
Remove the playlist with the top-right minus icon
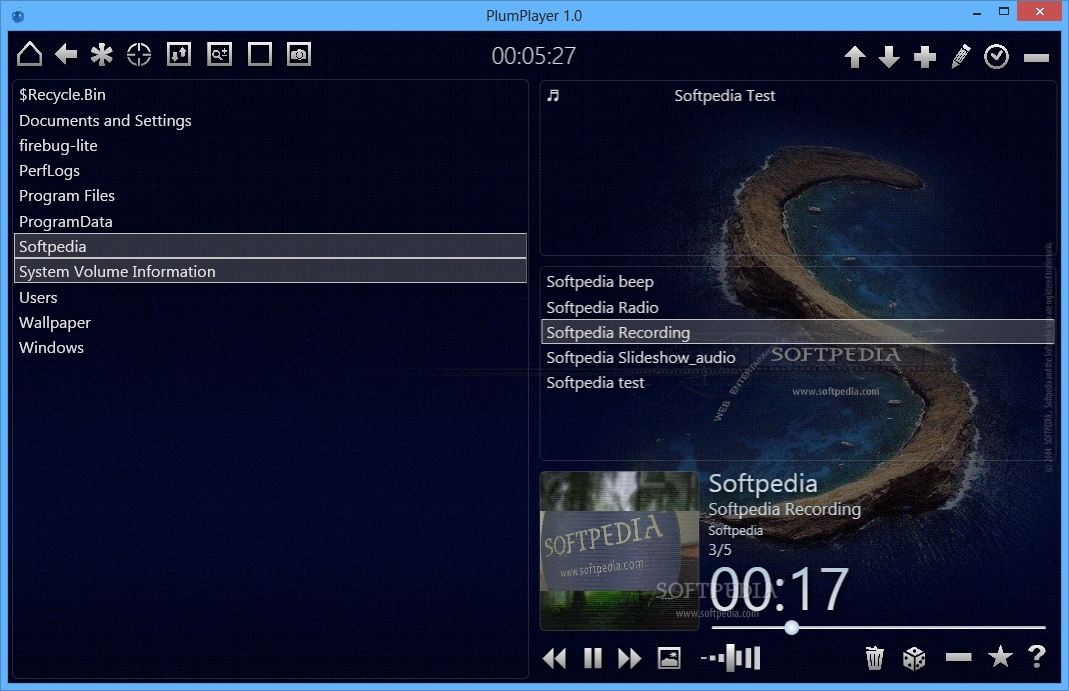pos(1036,59)
